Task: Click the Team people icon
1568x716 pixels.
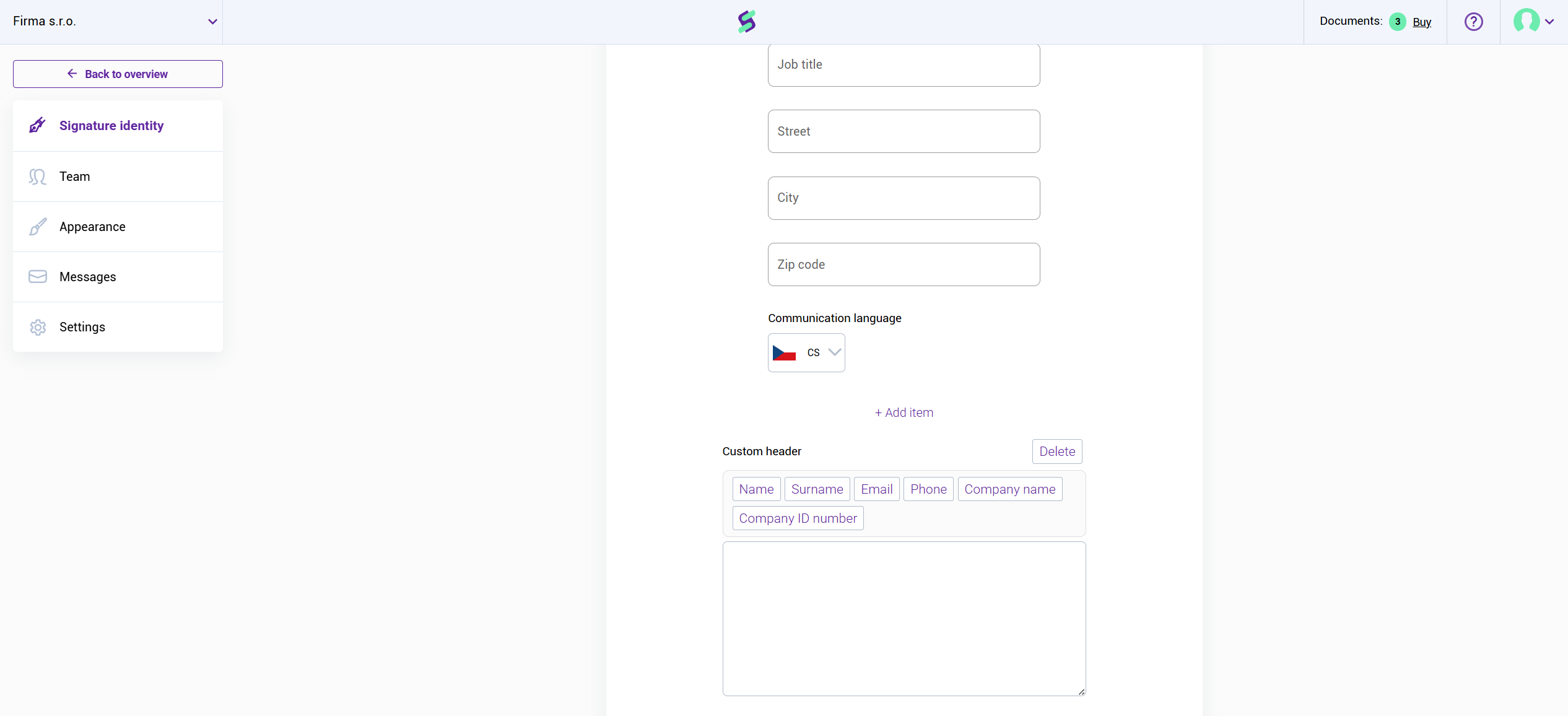Action: coord(37,177)
